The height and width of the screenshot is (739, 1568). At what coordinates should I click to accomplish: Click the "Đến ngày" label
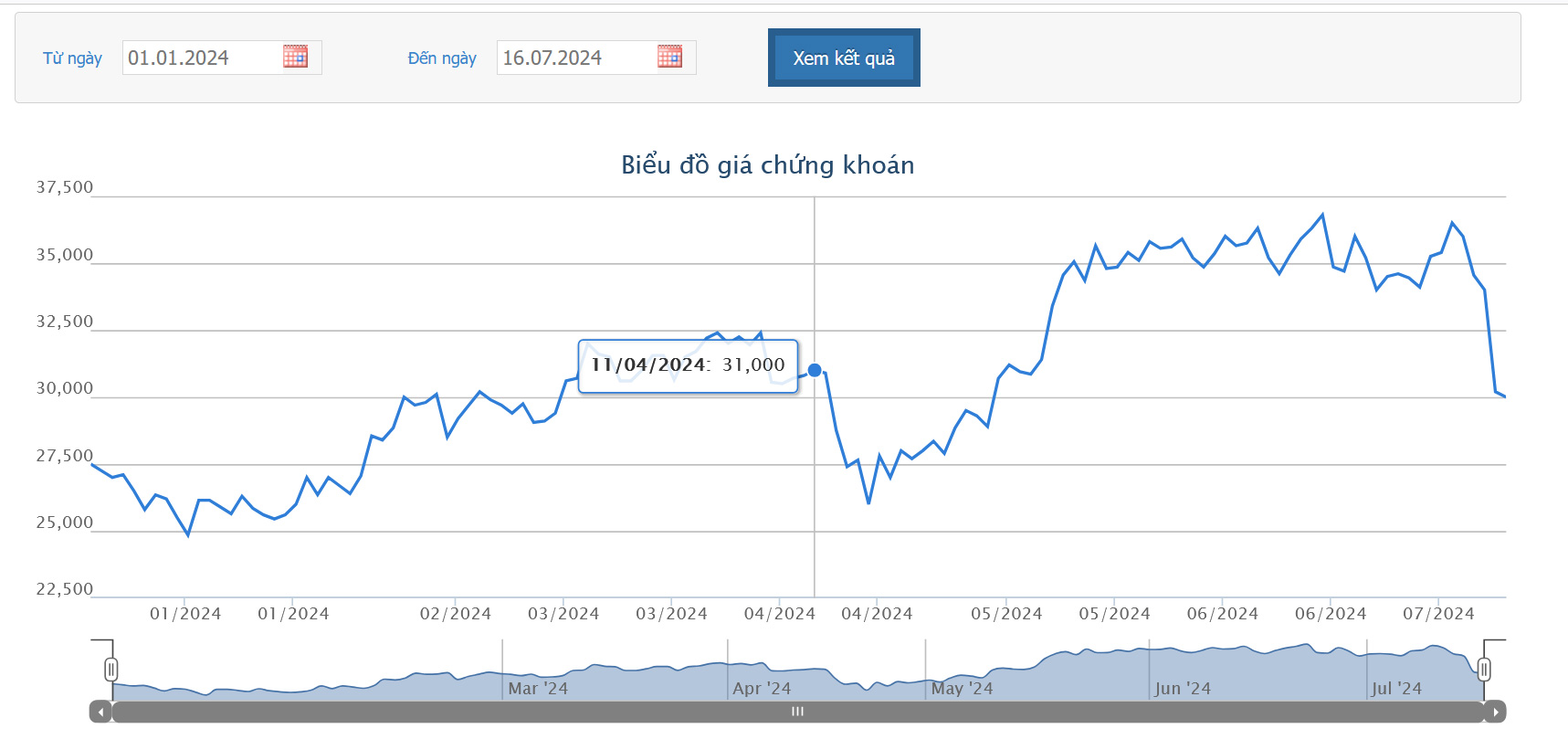[x=442, y=58]
